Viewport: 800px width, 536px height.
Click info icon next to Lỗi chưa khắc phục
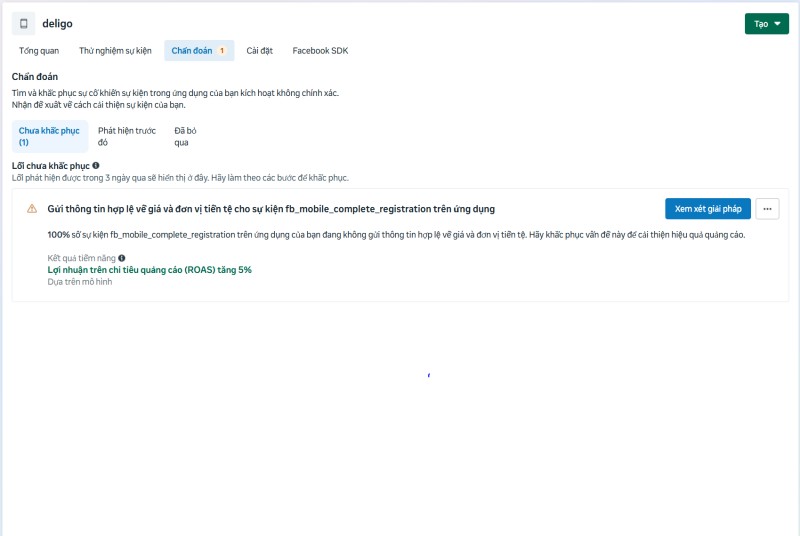click(x=96, y=165)
